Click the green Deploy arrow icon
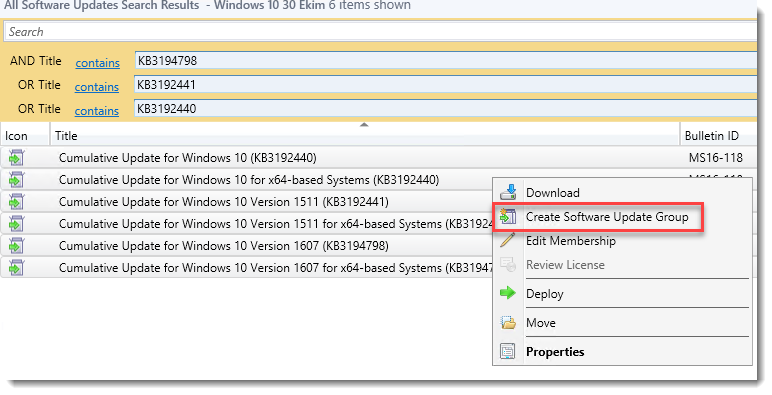This screenshot has height=395, width=772. tap(508, 294)
